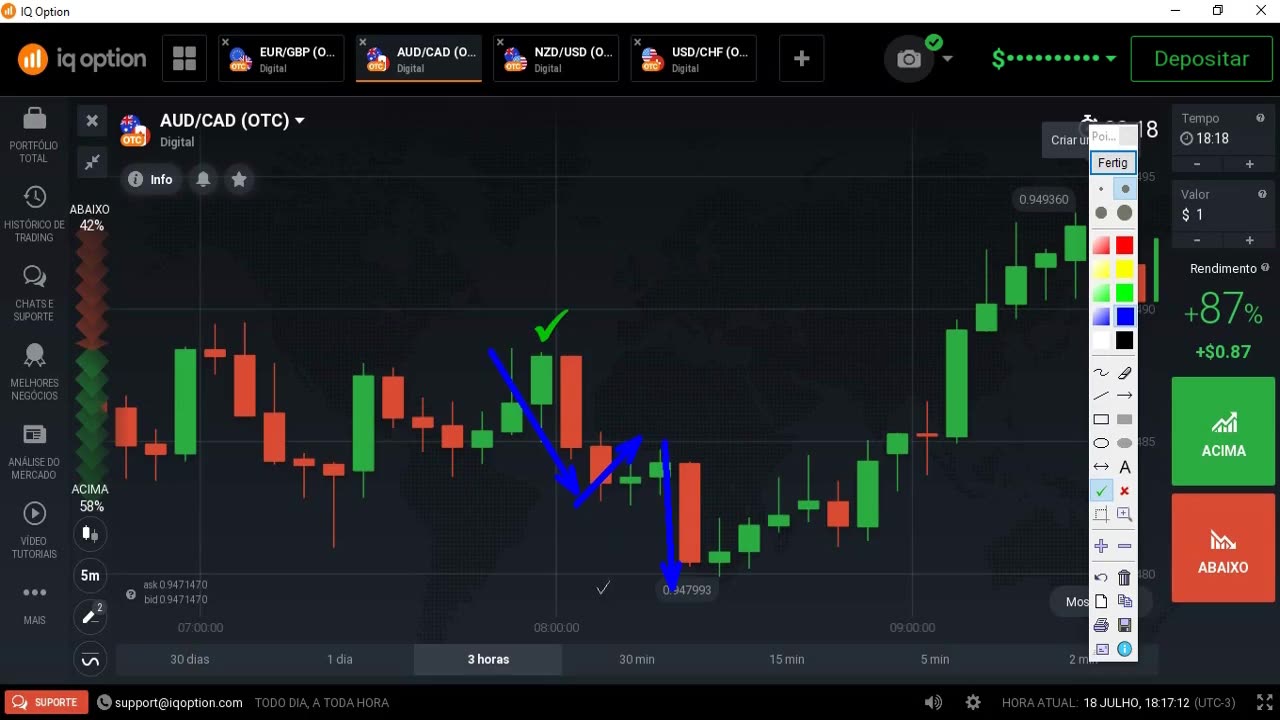
Task: Click the minus decrease icon in drawing toolbar
Action: [x=1125, y=546]
